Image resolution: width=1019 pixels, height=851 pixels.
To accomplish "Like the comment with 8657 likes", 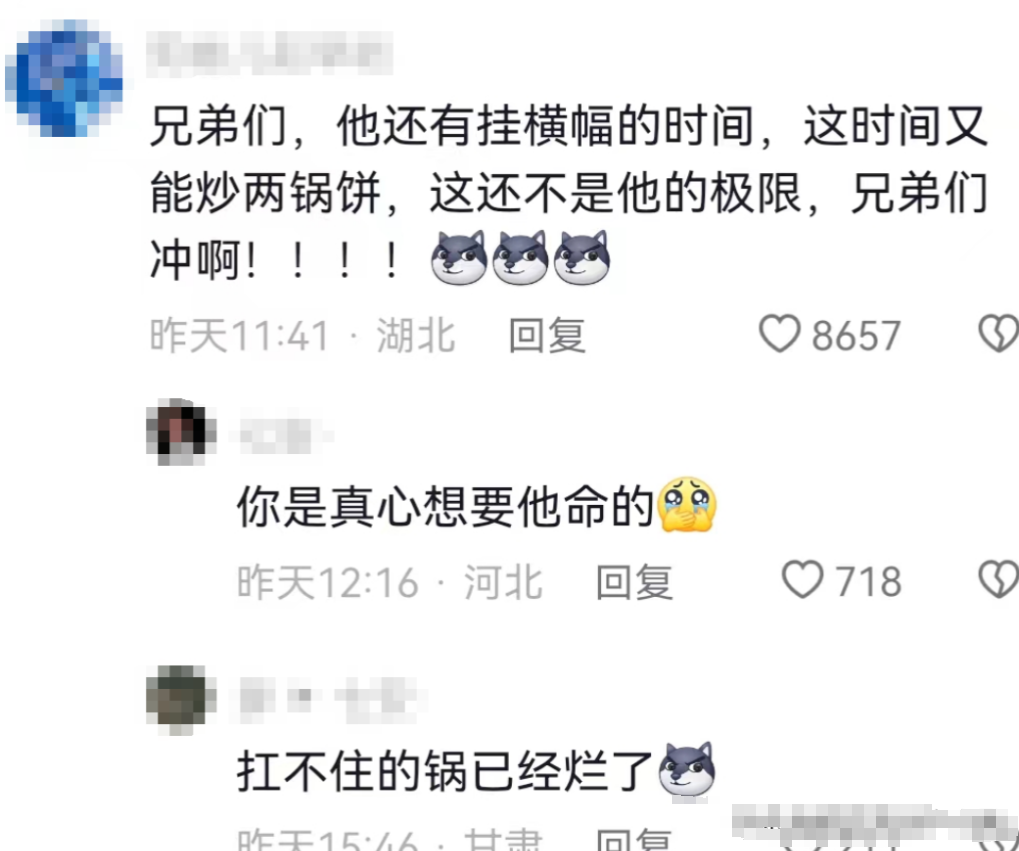I will tap(780, 334).
